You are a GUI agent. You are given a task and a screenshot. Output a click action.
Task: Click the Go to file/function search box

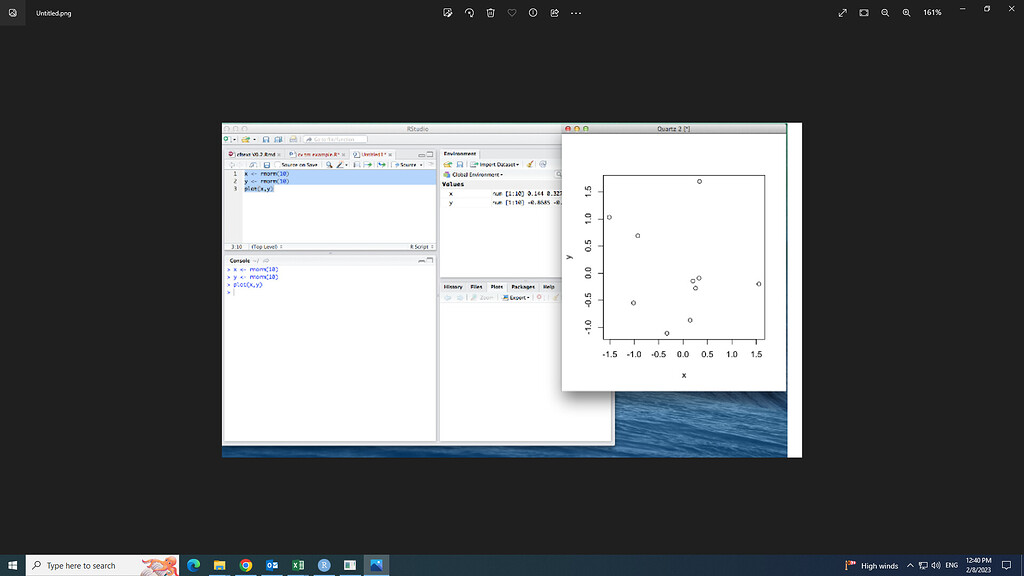[336, 139]
